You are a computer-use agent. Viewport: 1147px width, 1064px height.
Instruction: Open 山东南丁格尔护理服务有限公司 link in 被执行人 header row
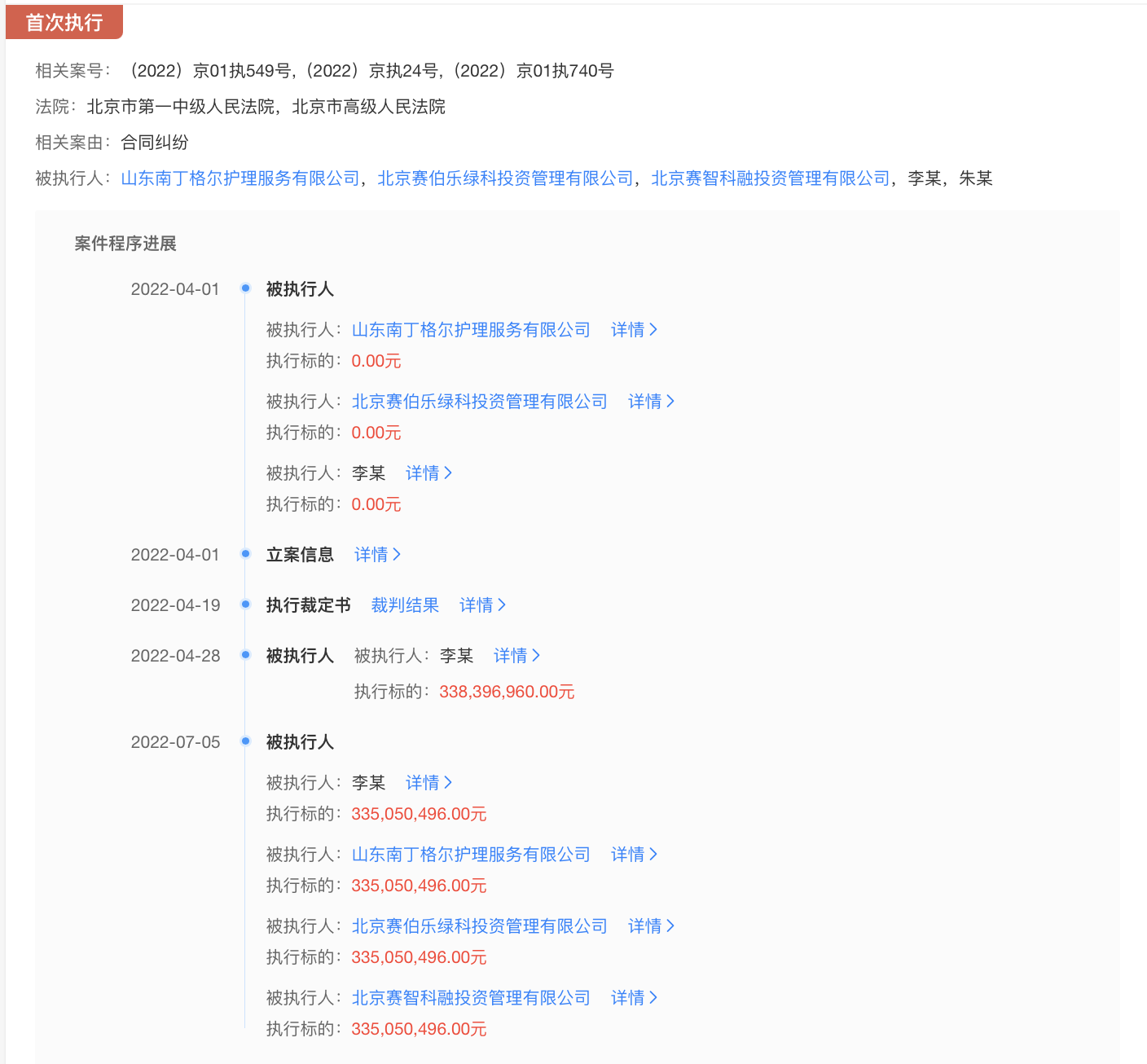pos(240,178)
